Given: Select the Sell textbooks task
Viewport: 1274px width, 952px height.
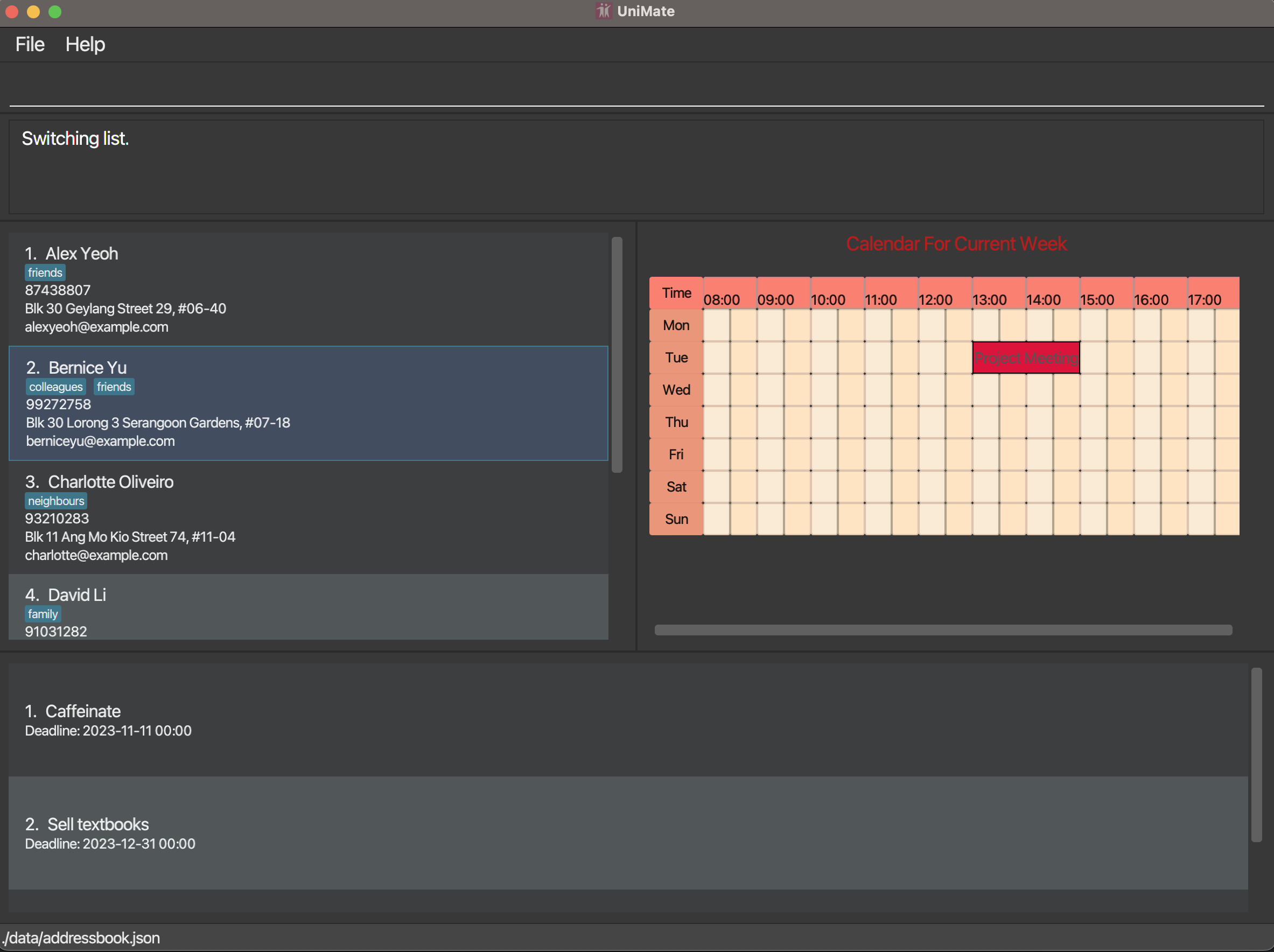Looking at the screenshot, I should (x=628, y=833).
